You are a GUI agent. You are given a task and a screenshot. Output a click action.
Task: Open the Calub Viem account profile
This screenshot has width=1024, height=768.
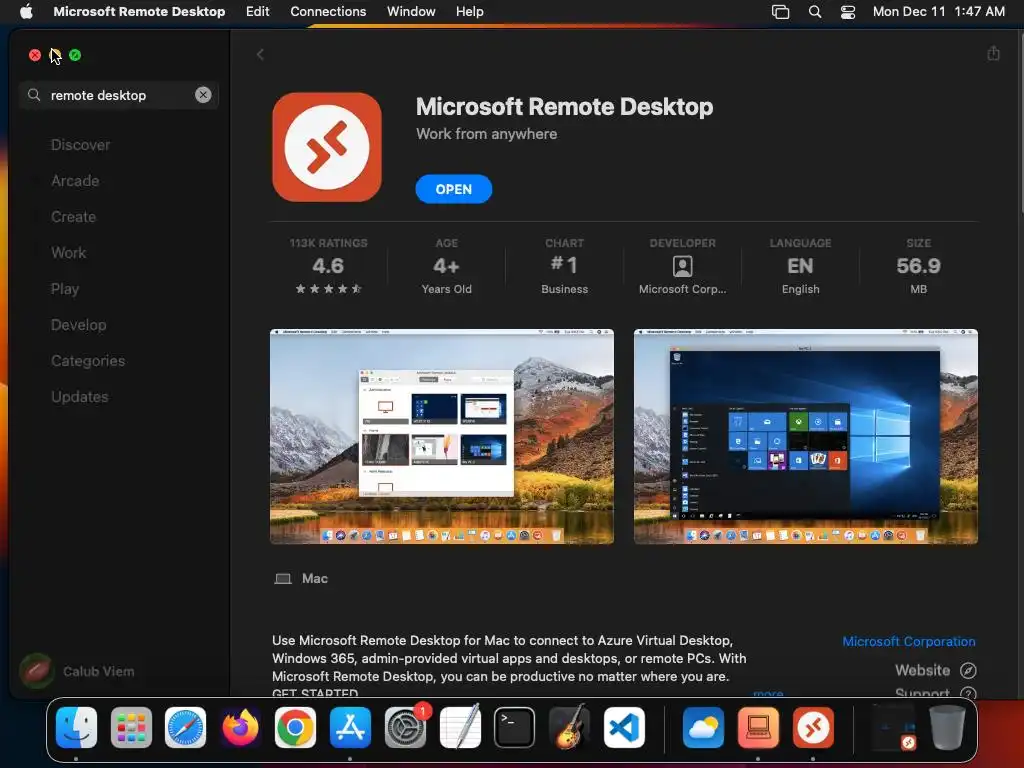coord(77,671)
